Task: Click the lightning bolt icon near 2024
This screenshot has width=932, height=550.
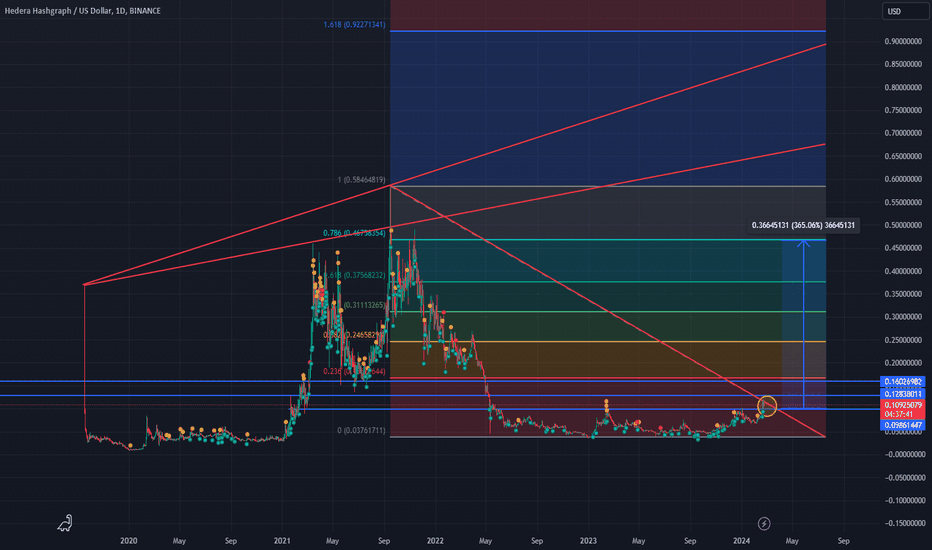Action: coord(764,523)
